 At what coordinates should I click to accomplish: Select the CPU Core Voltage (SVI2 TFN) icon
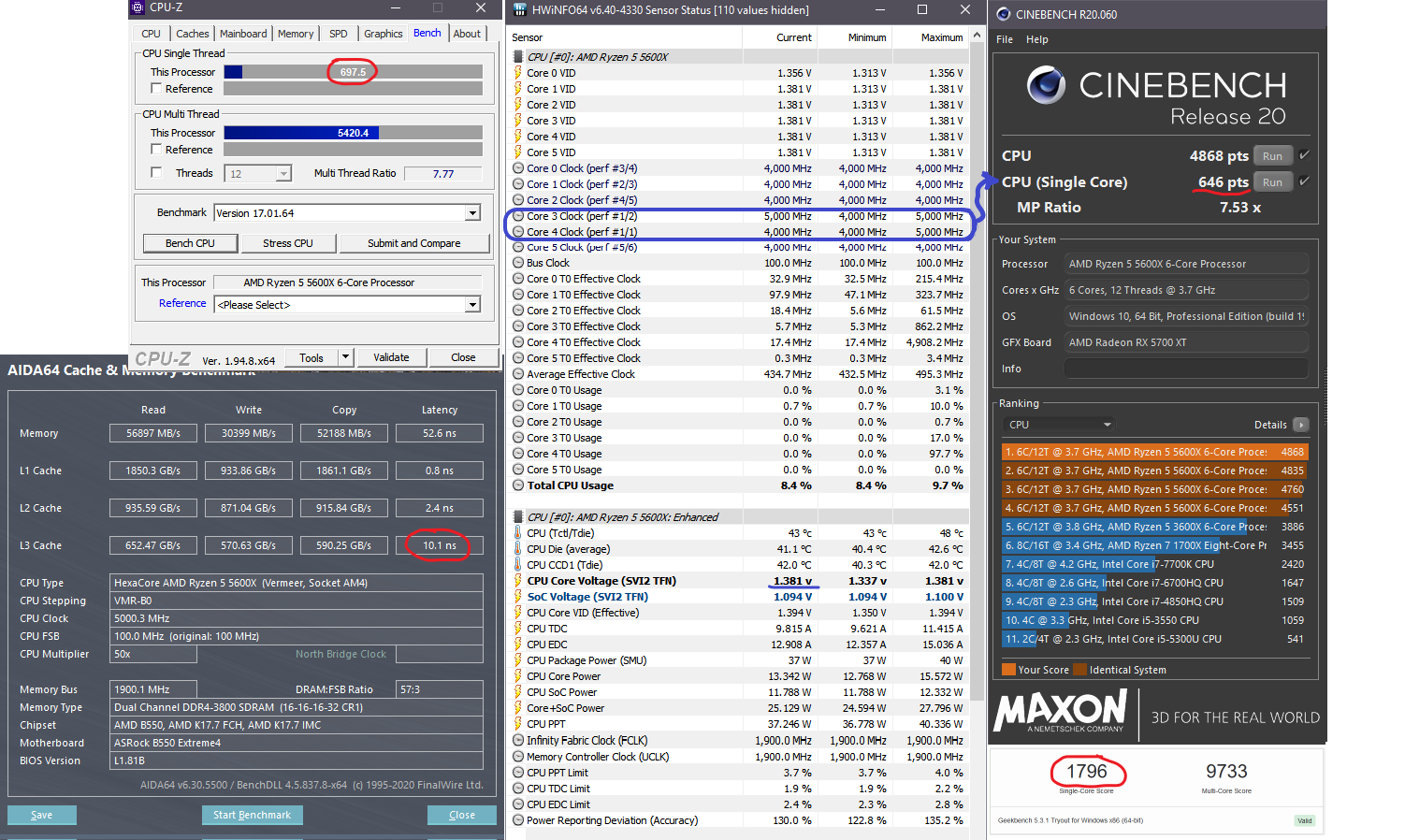point(518,581)
